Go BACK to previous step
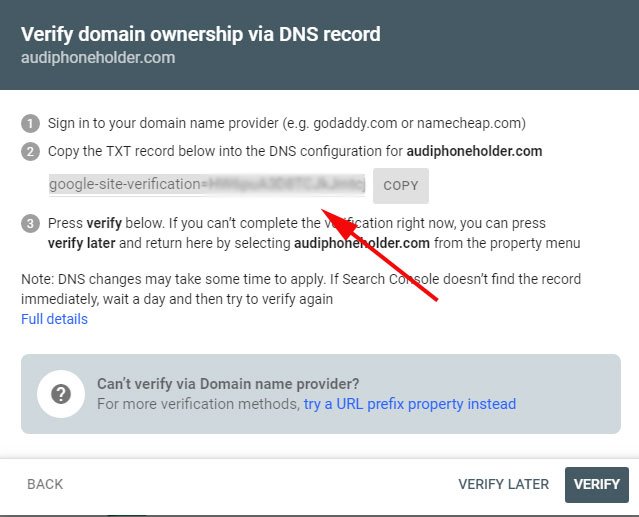The image size is (639, 517). pos(45,484)
